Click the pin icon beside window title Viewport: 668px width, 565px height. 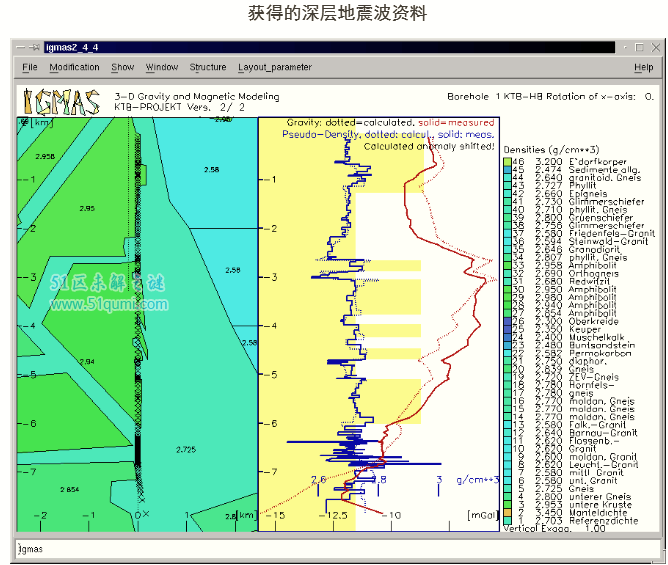tap(35, 47)
